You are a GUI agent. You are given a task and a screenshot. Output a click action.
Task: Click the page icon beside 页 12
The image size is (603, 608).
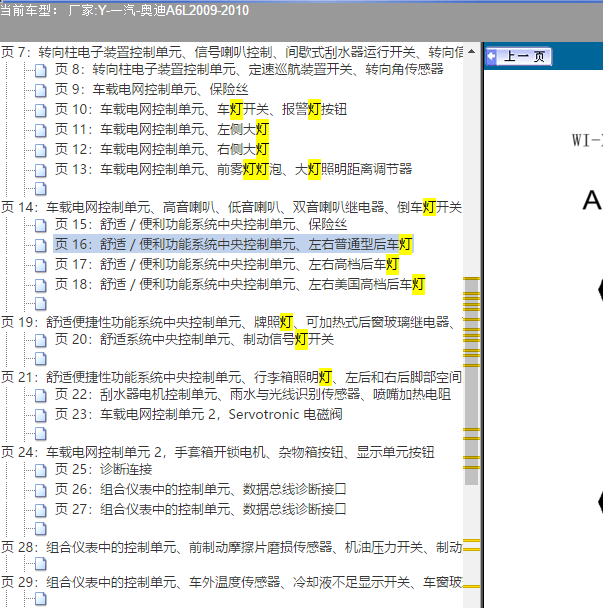point(40,150)
